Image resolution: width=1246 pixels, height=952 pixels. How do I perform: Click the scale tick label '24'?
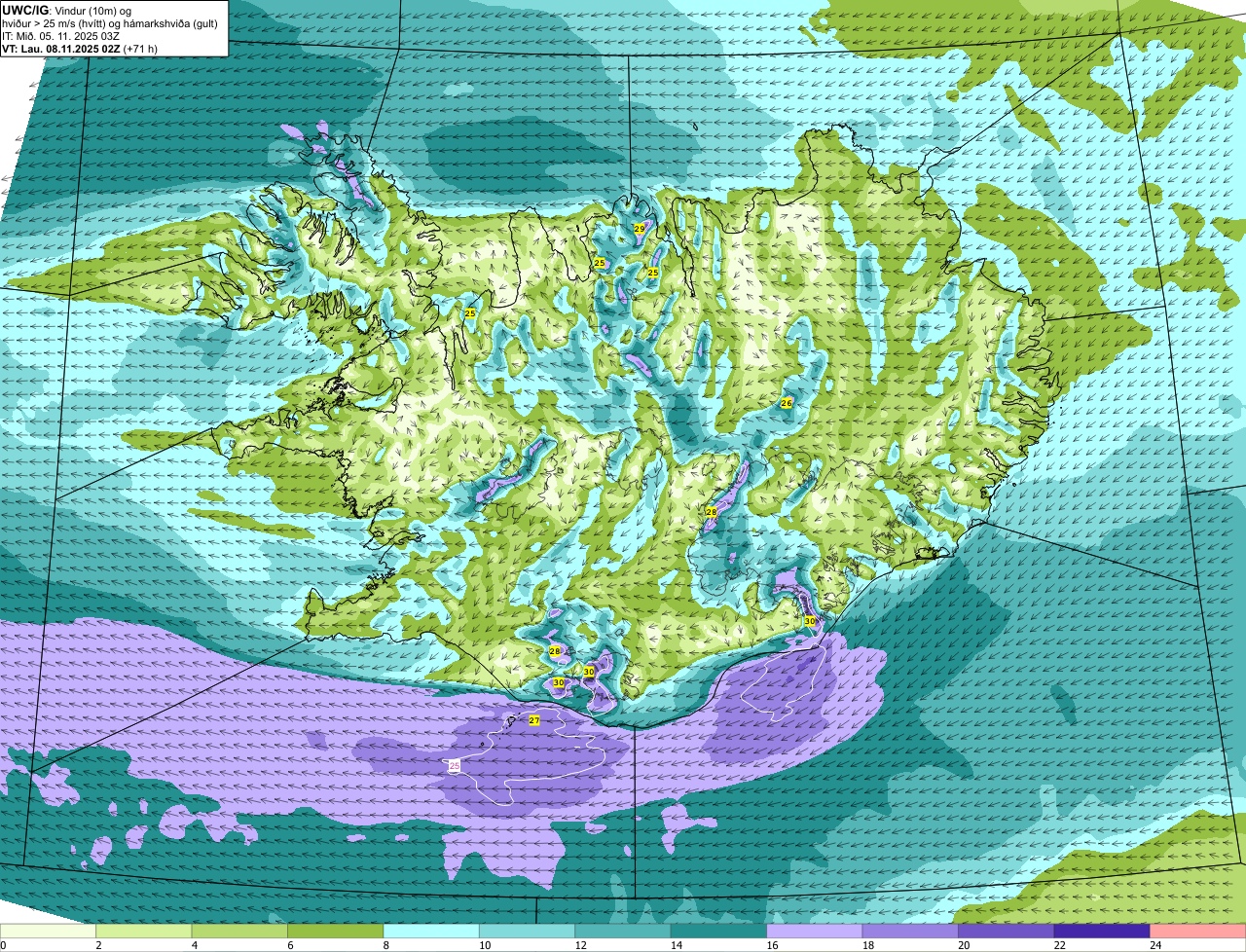coord(1154,945)
